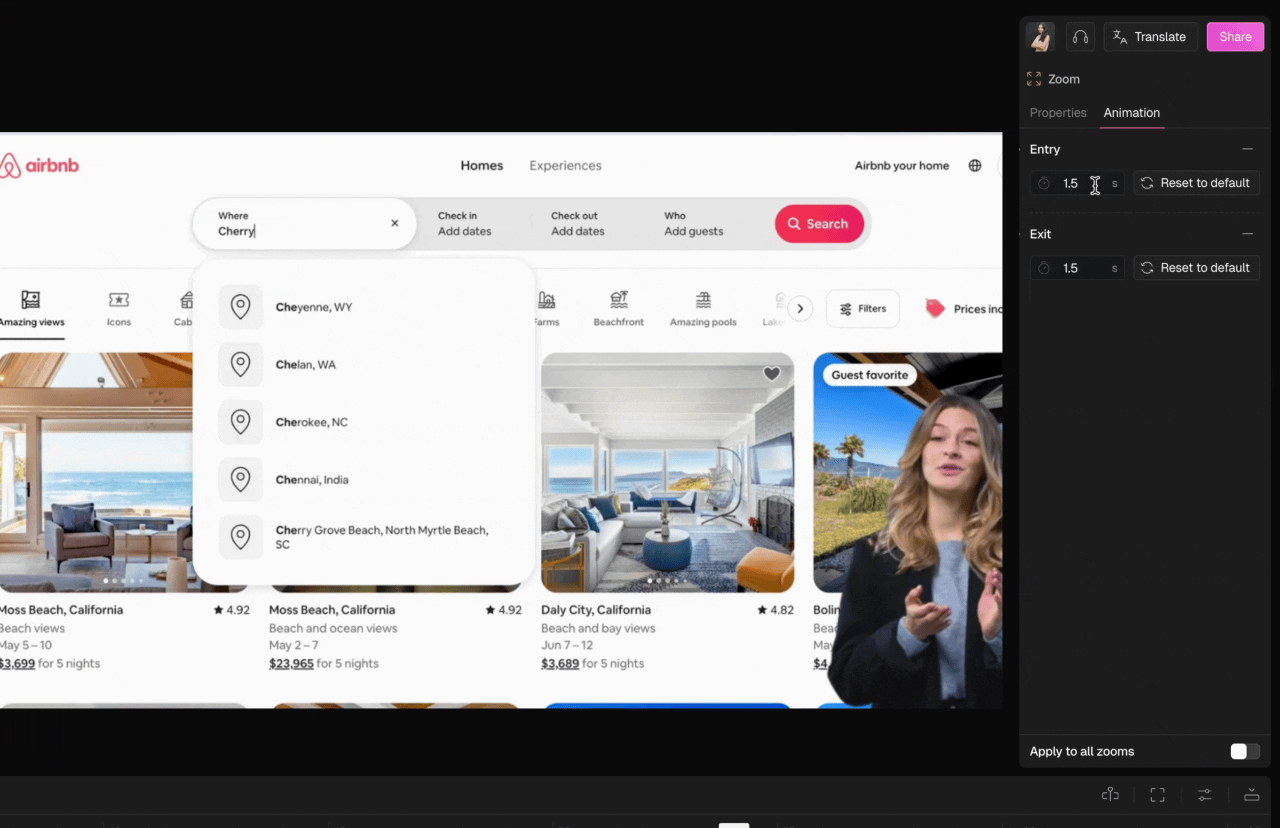Open the Check out date picker
This screenshot has height=828, width=1280.
578,223
